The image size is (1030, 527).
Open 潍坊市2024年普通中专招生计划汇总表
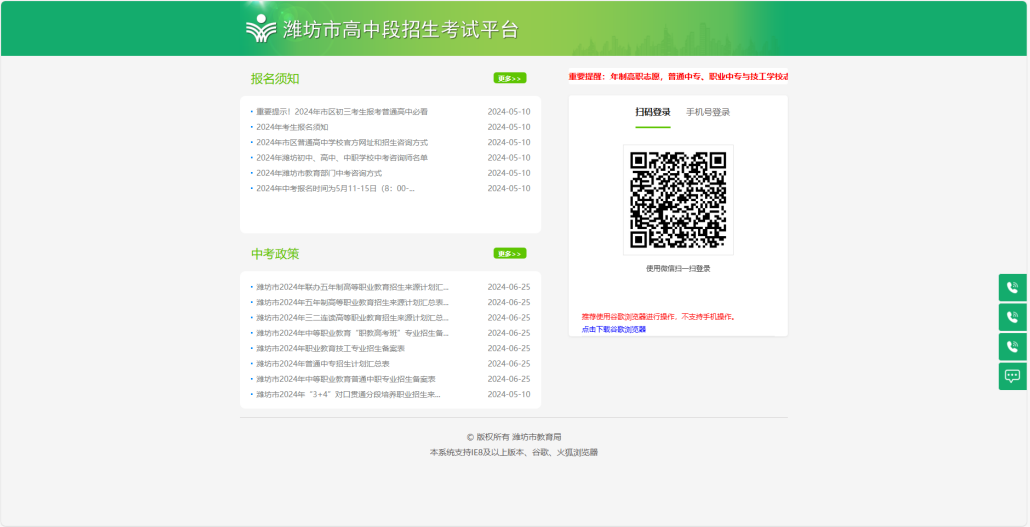[x=323, y=363]
